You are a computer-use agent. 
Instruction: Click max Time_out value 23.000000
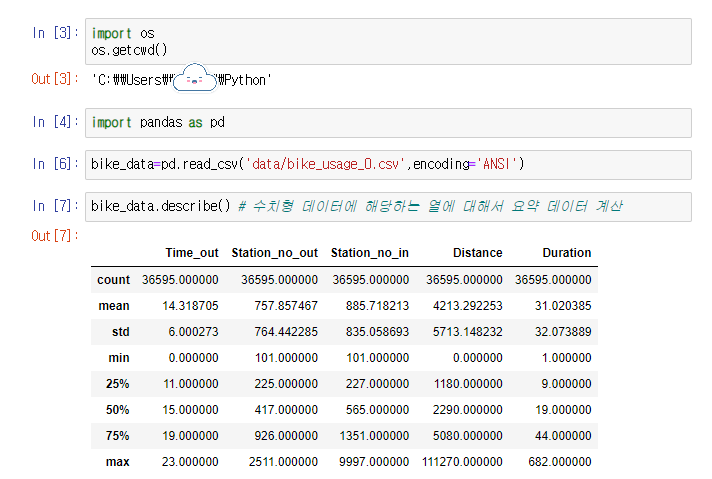(190, 462)
